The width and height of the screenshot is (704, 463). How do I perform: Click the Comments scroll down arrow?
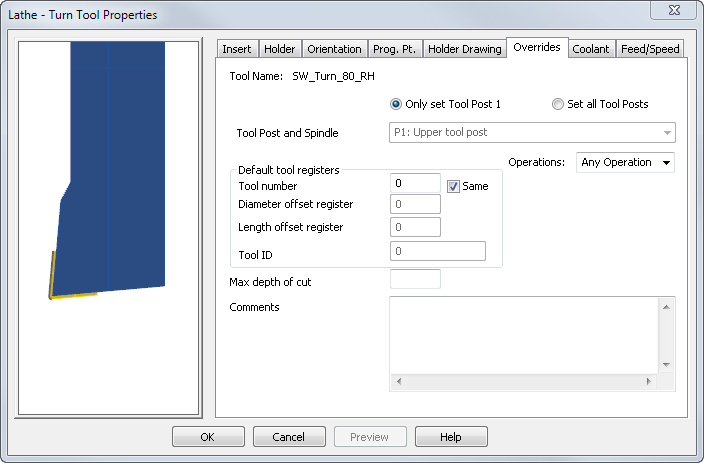tap(666, 365)
